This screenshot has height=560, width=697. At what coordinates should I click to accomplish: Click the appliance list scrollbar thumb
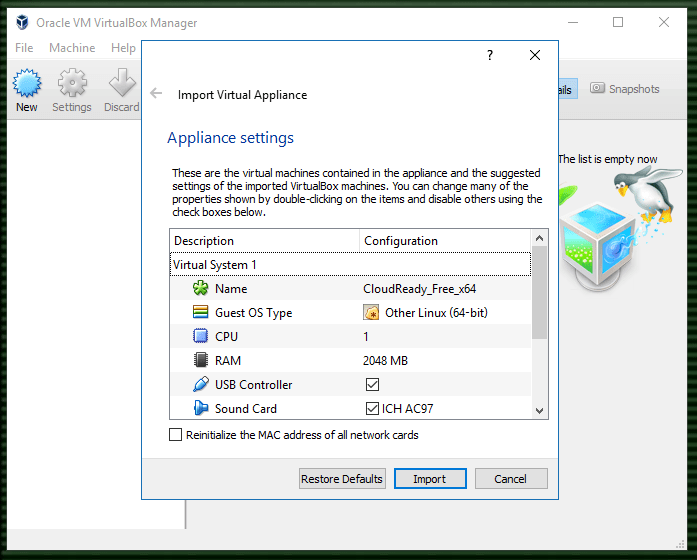pos(539,292)
